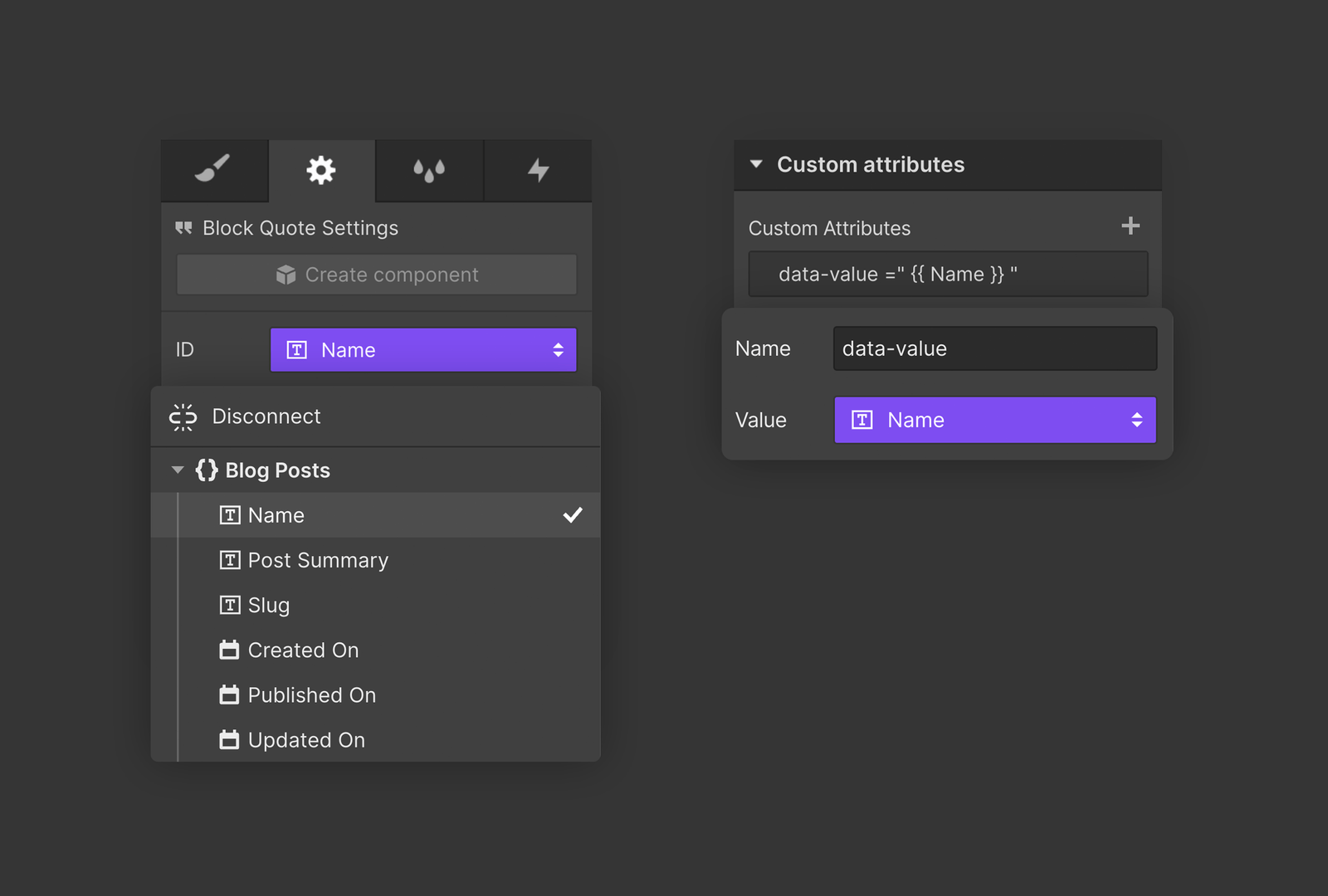Switch to the Style paintbrush tab
Screen dimensions: 1328x896
coord(213,170)
